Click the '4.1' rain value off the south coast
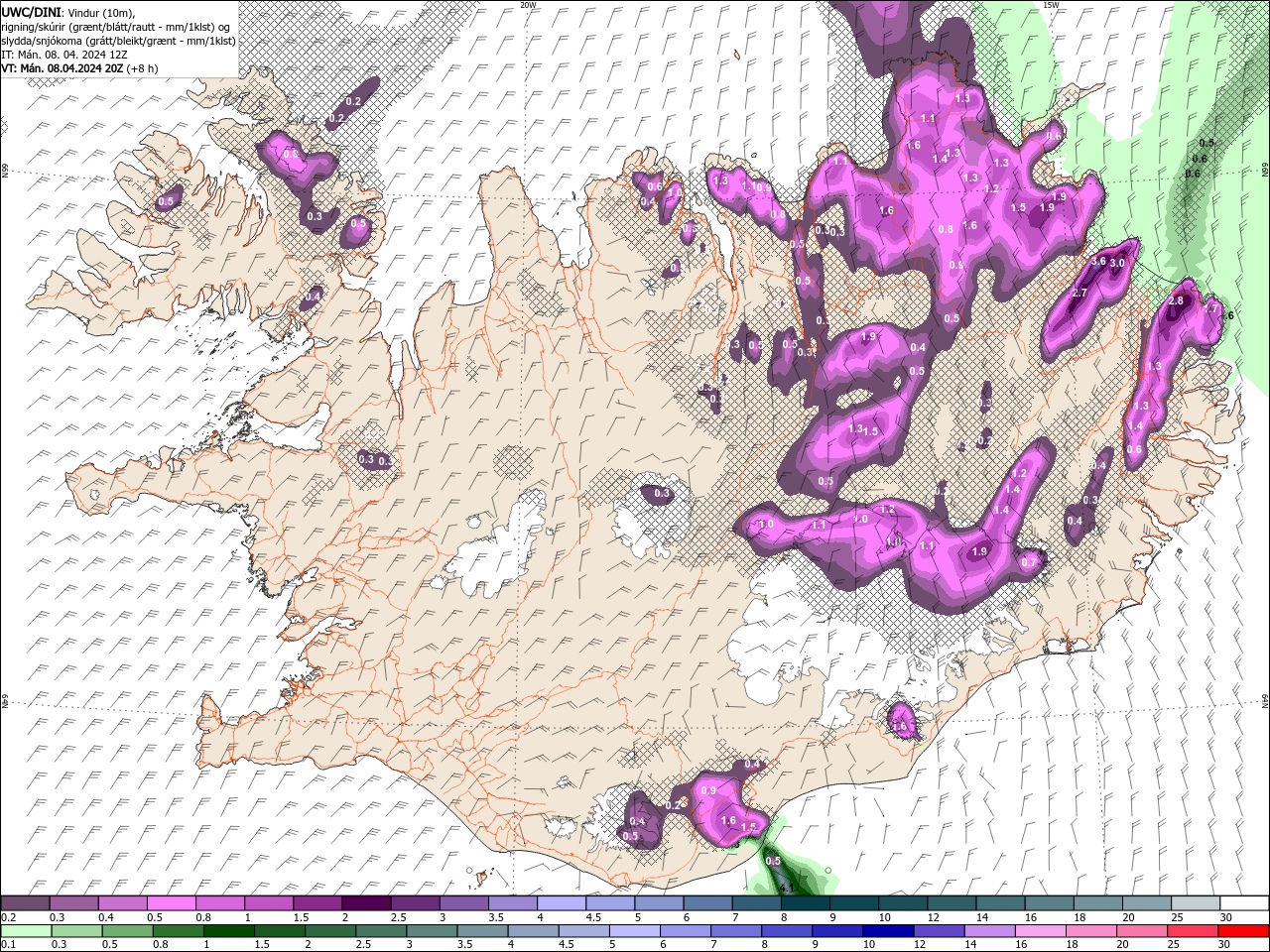 [x=788, y=888]
